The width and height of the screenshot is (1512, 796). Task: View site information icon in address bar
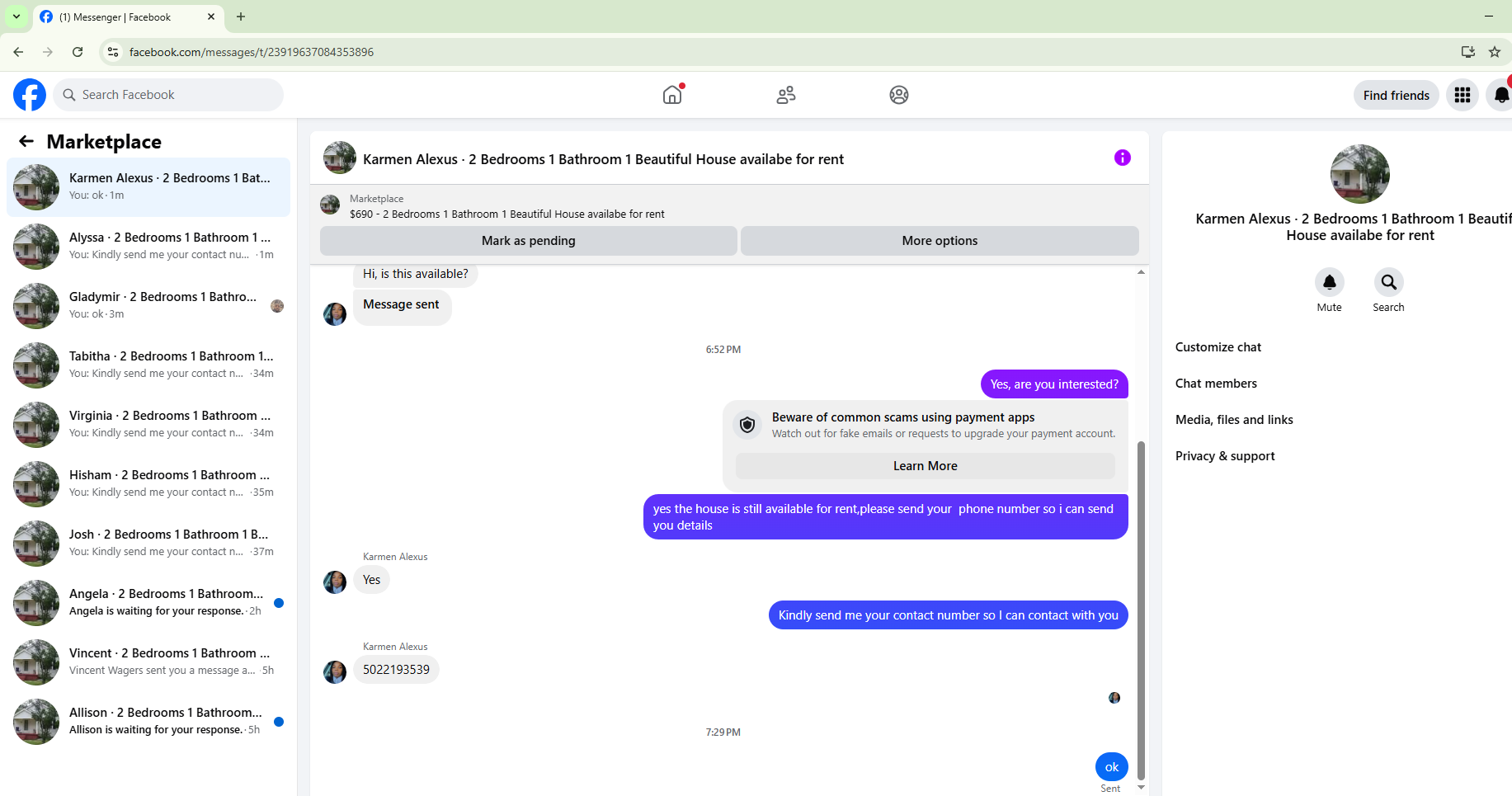coord(113,52)
